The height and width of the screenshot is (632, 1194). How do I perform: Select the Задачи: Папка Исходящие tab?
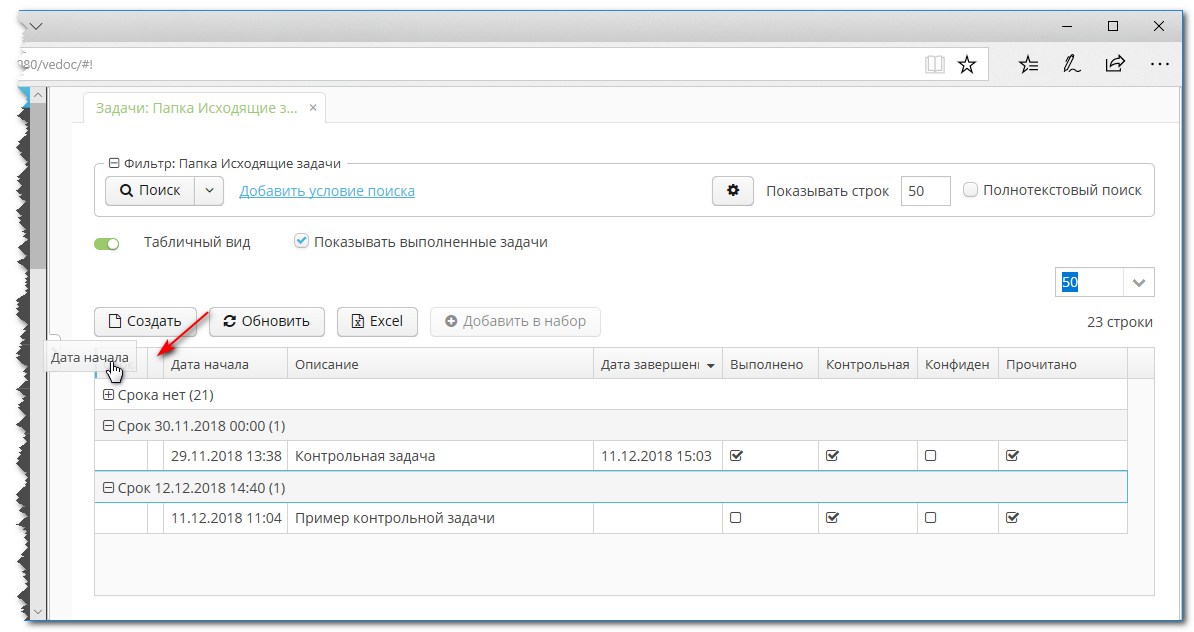click(x=196, y=108)
